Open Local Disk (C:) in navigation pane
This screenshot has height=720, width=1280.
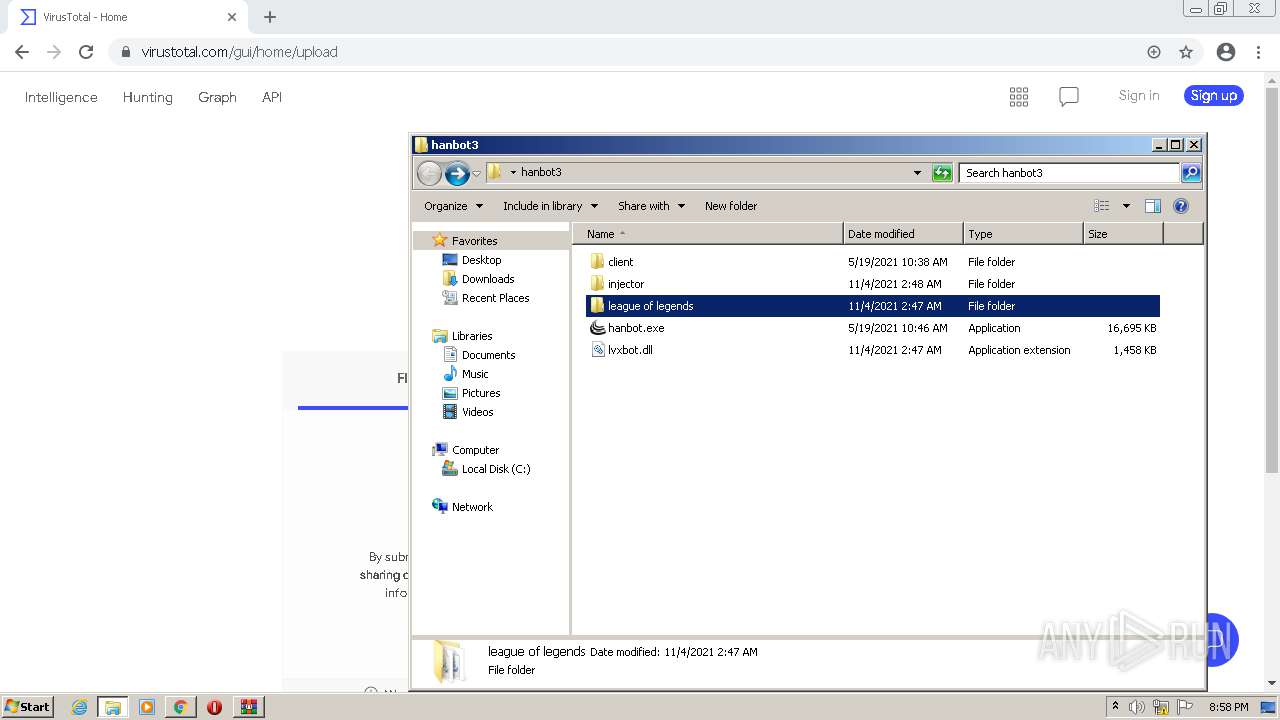click(x=495, y=469)
